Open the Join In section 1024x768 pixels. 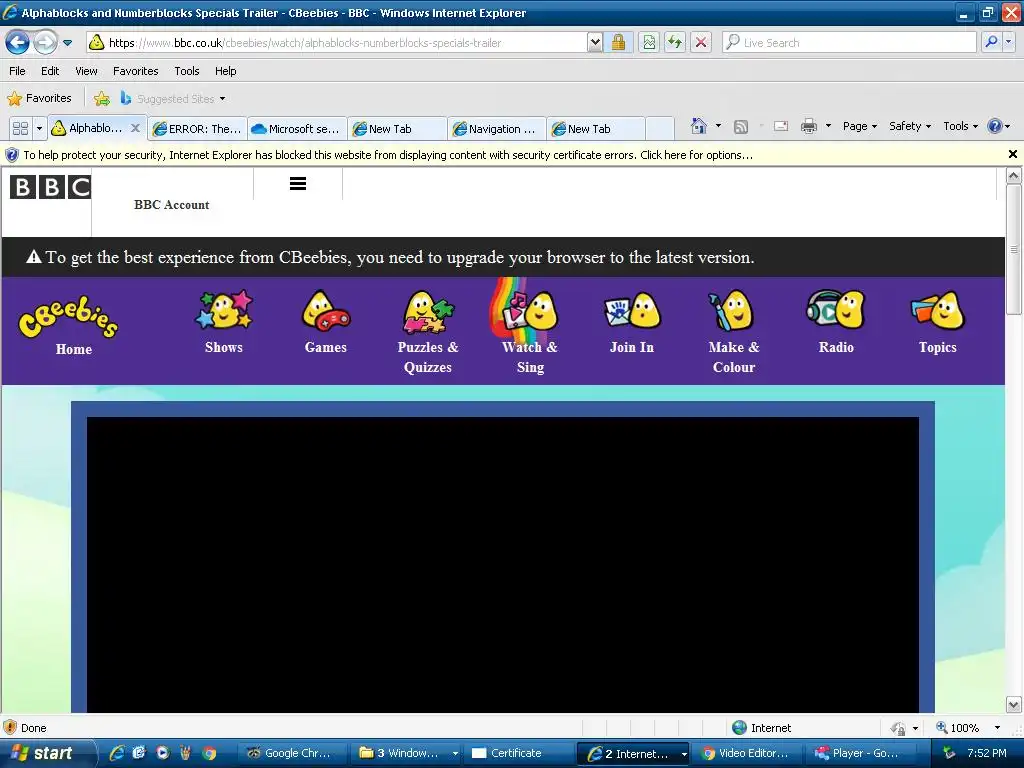(x=632, y=323)
